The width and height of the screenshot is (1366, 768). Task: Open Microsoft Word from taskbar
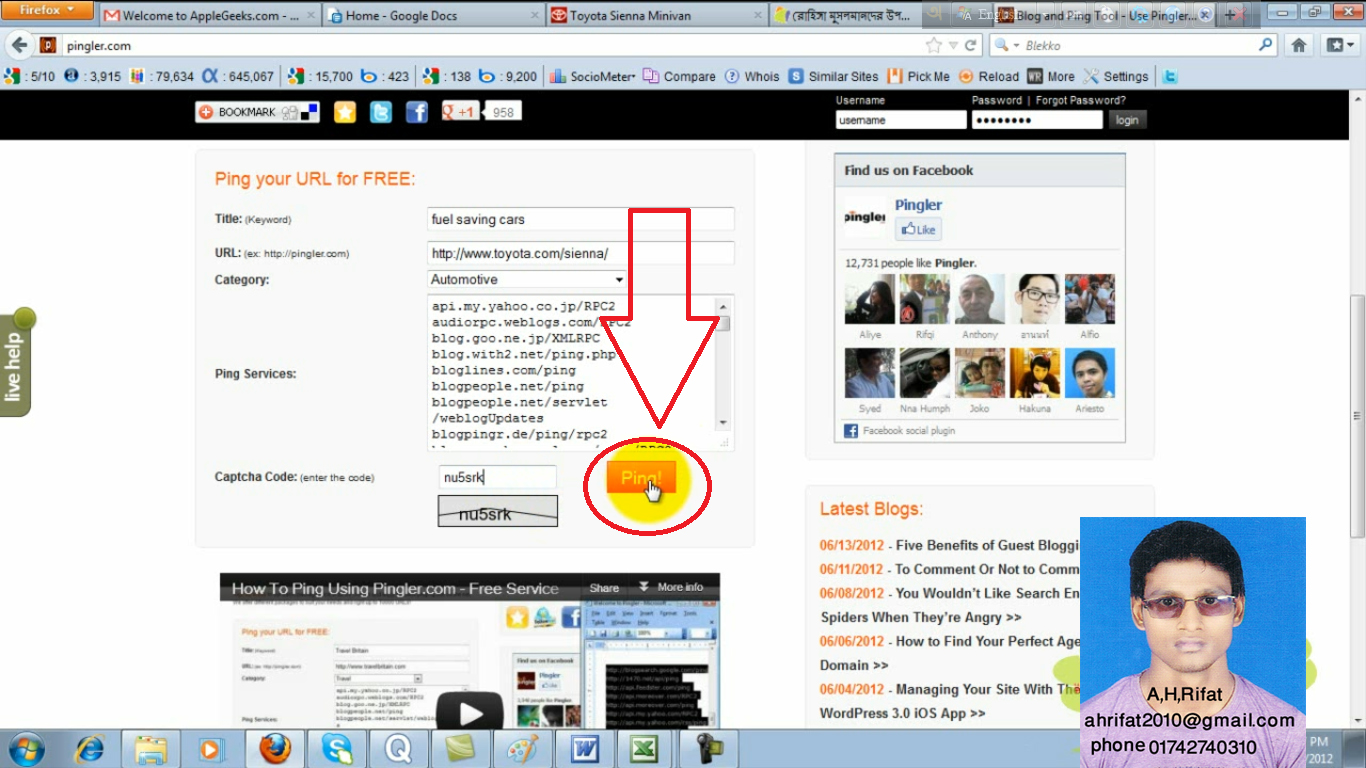click(x=585, y=749)
